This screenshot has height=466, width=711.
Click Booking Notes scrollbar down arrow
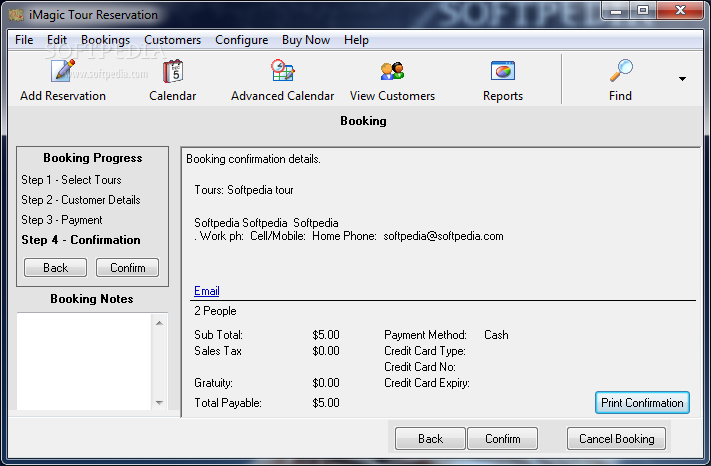coord(159,402)
